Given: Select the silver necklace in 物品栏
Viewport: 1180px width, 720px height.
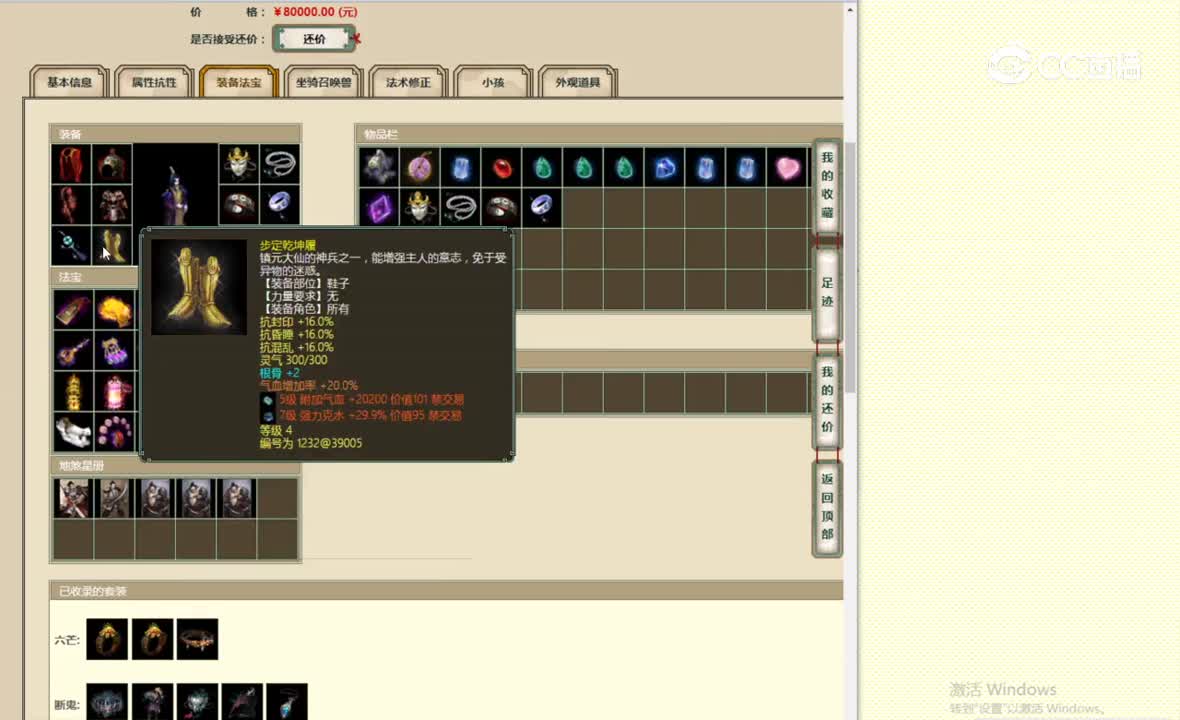Looking at the screenshot, I should pyautogui.click(x=460, y=208).
